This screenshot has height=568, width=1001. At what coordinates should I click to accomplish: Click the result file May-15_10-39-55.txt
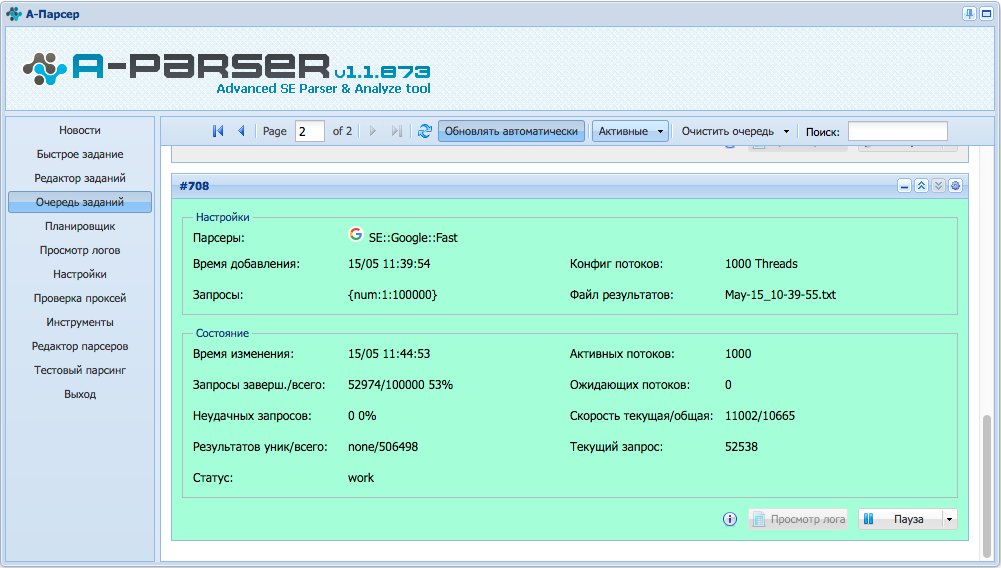tap(780, 295)
